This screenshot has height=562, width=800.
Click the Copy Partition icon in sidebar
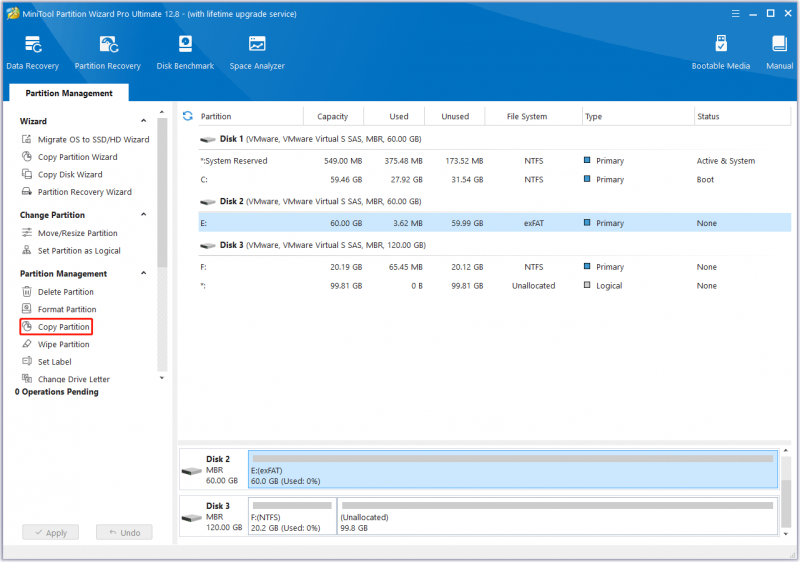27,326
